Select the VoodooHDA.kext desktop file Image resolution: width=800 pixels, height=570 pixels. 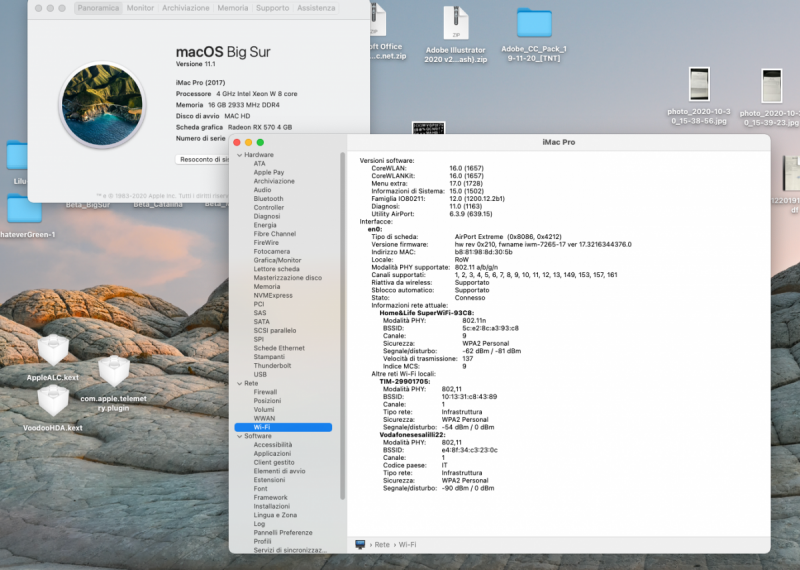[53, 401]
